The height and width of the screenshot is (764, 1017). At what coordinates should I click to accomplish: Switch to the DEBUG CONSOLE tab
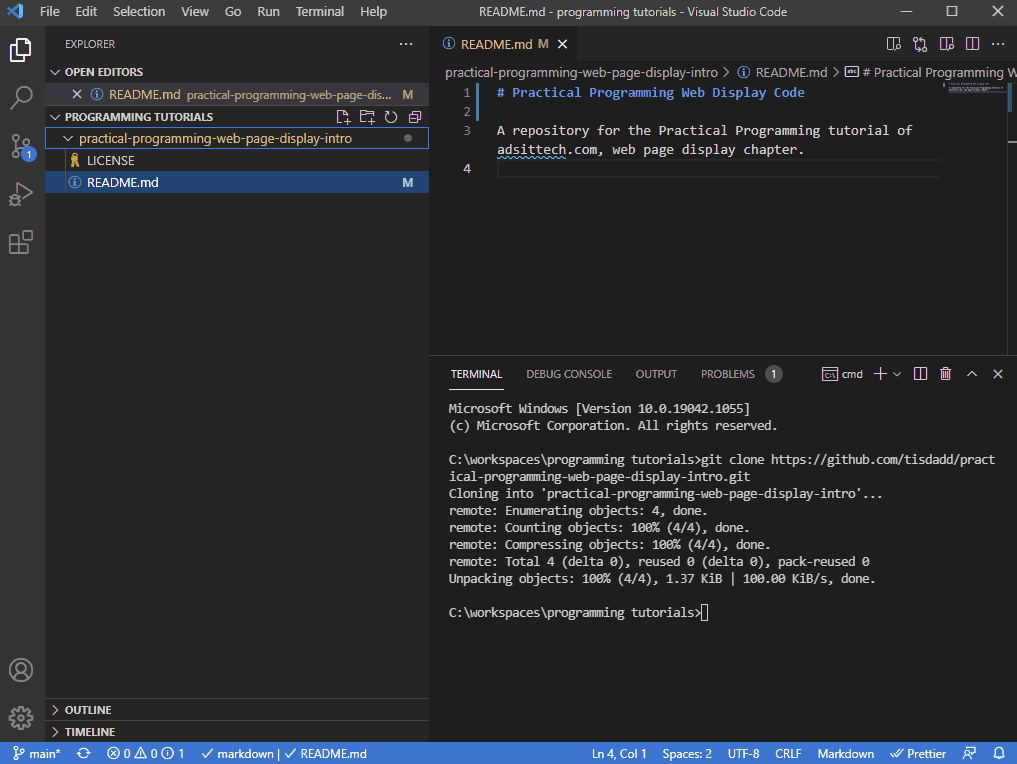[569, 373]
